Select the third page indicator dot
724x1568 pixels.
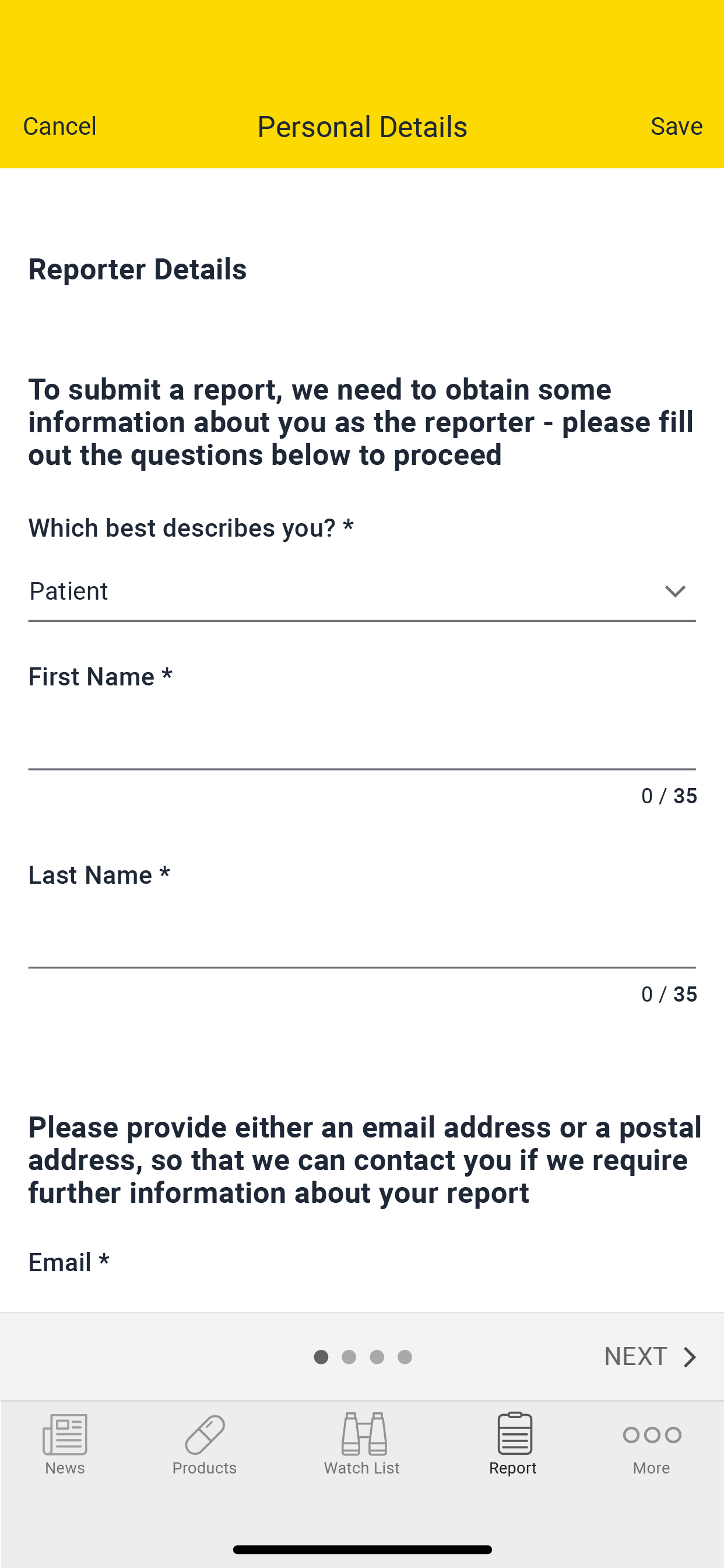377,1357
